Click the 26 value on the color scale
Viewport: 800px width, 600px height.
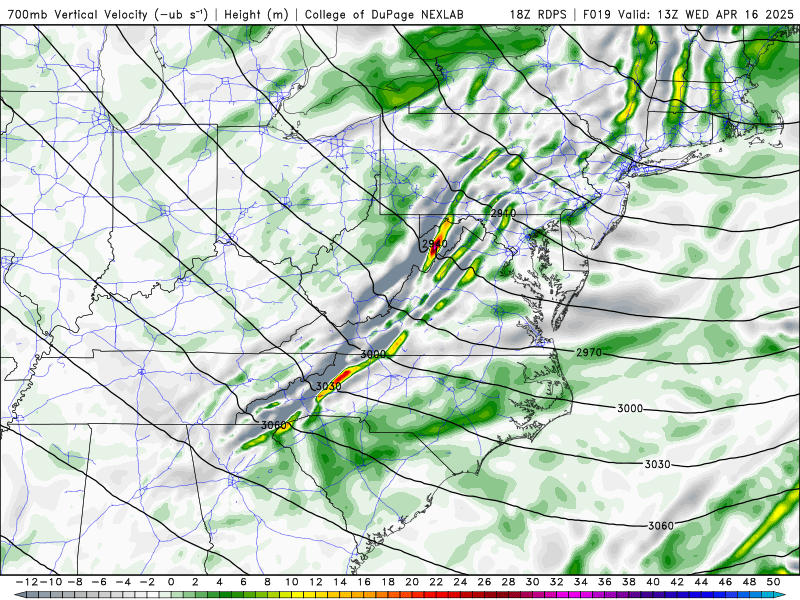tap(484, 582)
